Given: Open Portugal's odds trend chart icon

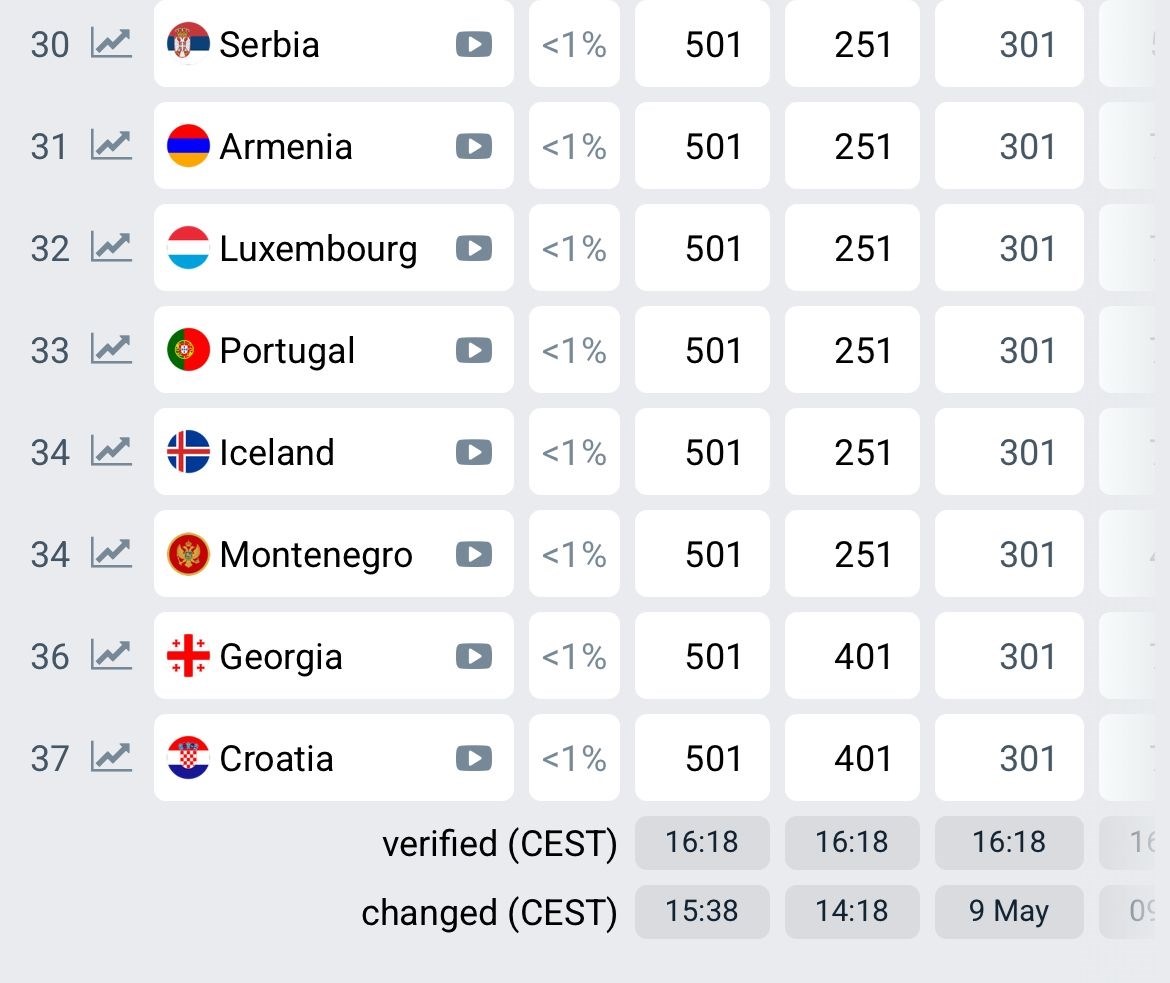Looking at the screenshot, I should coord(111,349).
